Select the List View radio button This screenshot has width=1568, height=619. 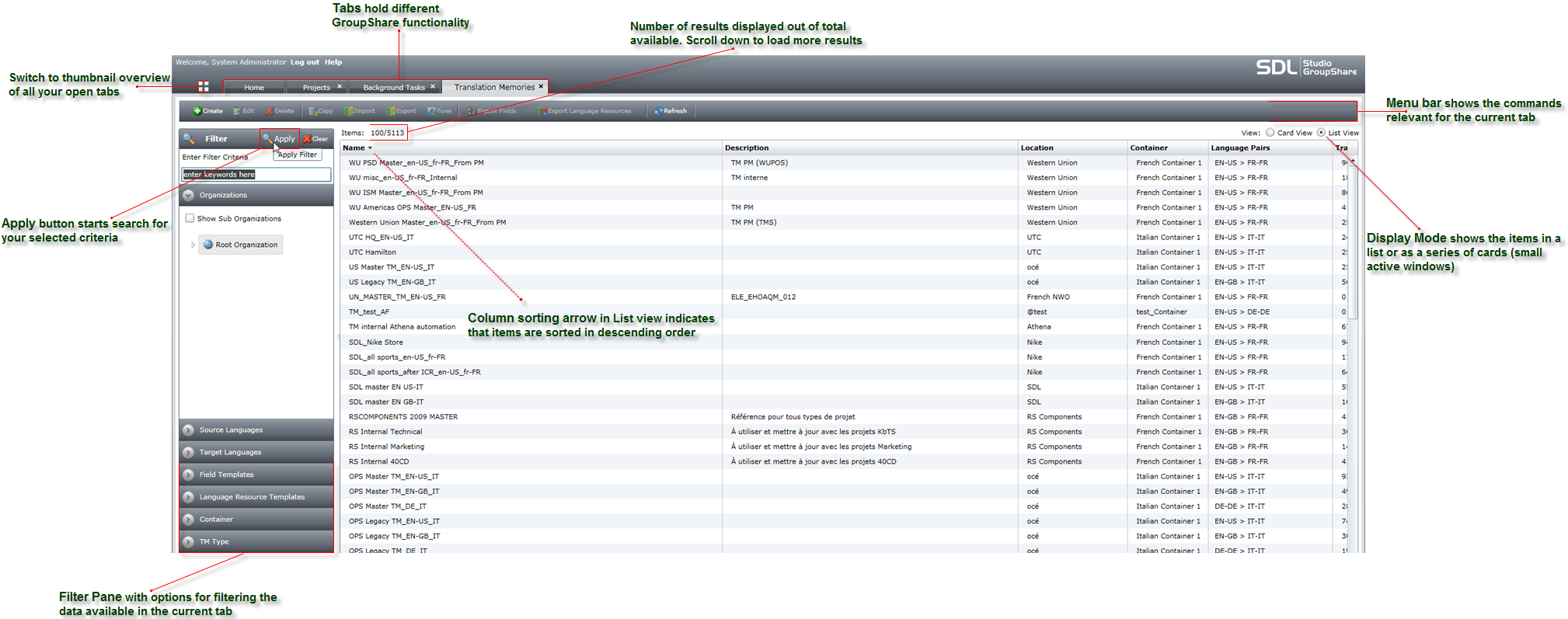point(1321,133)
